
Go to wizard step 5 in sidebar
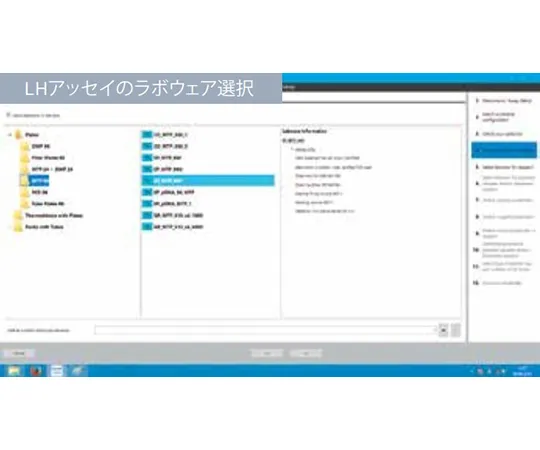coord(504,167)
